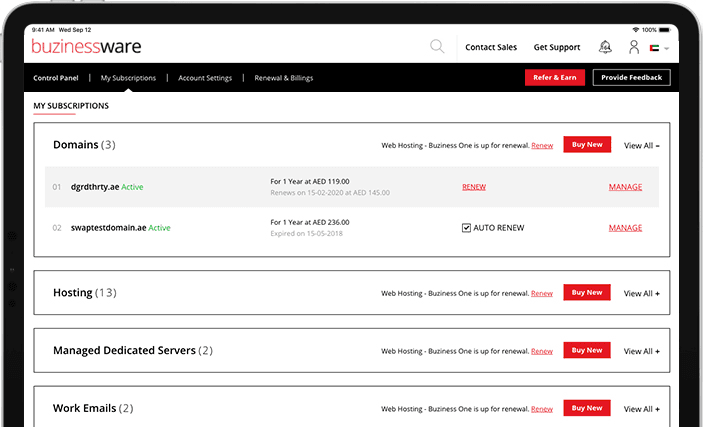Open the notifications bell icon
This screenshot has width=703, height=427.
tap(605, 47)
